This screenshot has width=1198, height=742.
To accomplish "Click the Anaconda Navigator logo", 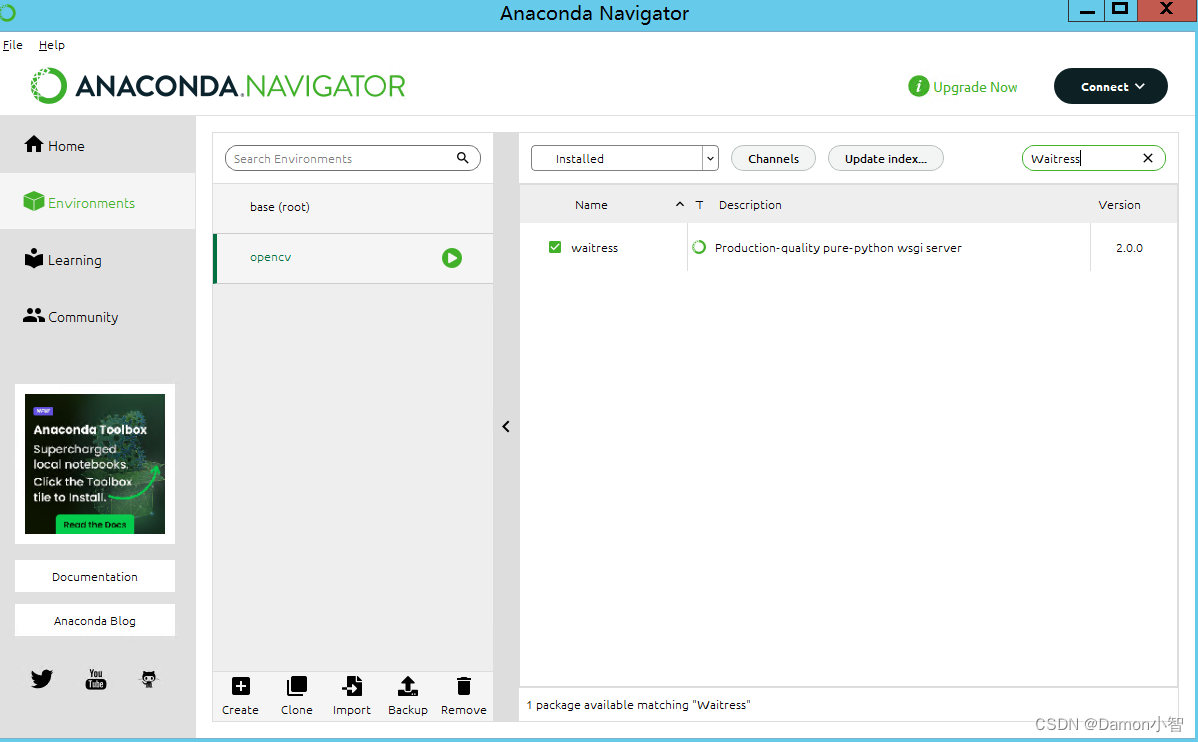I will [218, 86].
